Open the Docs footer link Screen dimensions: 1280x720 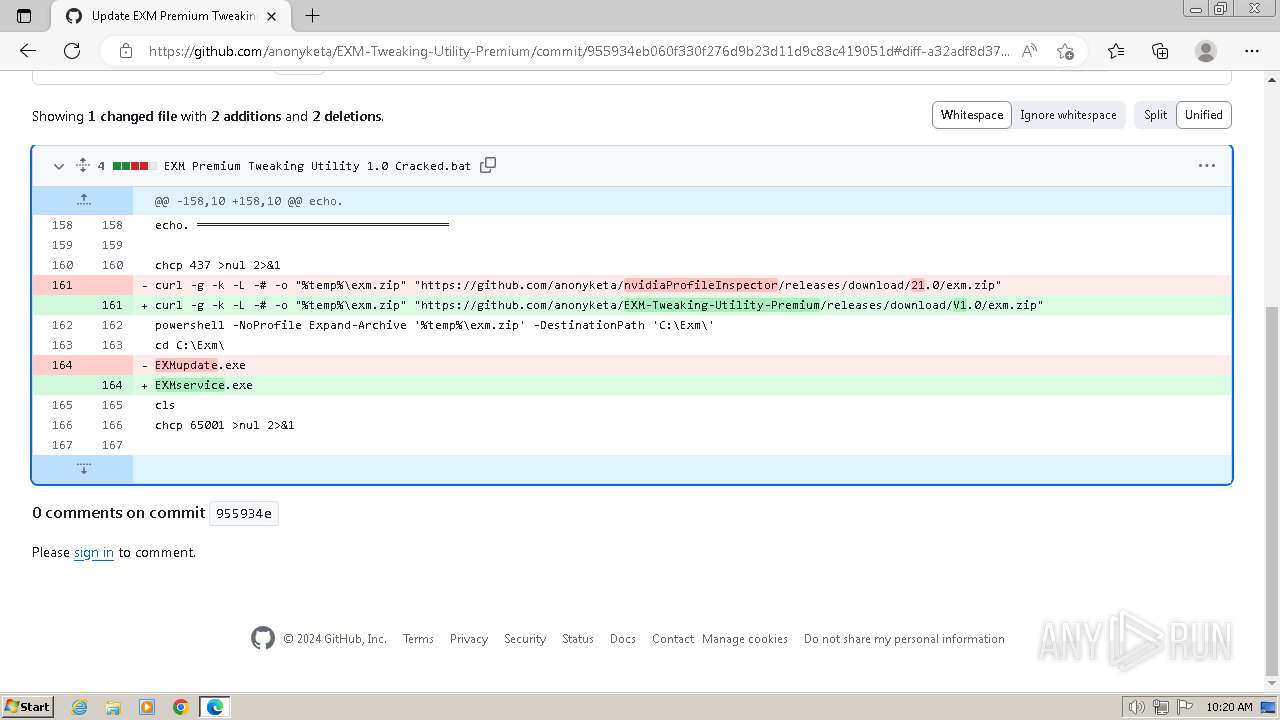pyautogui.click(x=623, y=639)
